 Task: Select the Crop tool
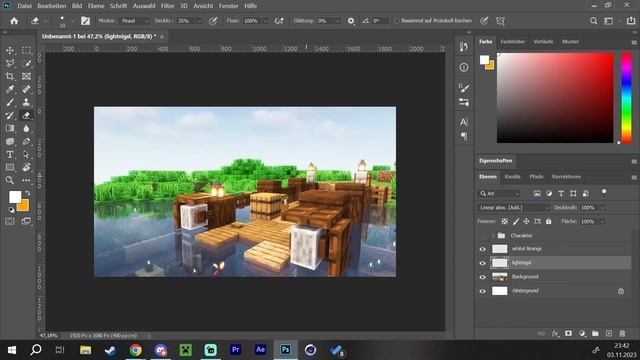[10, 76]
